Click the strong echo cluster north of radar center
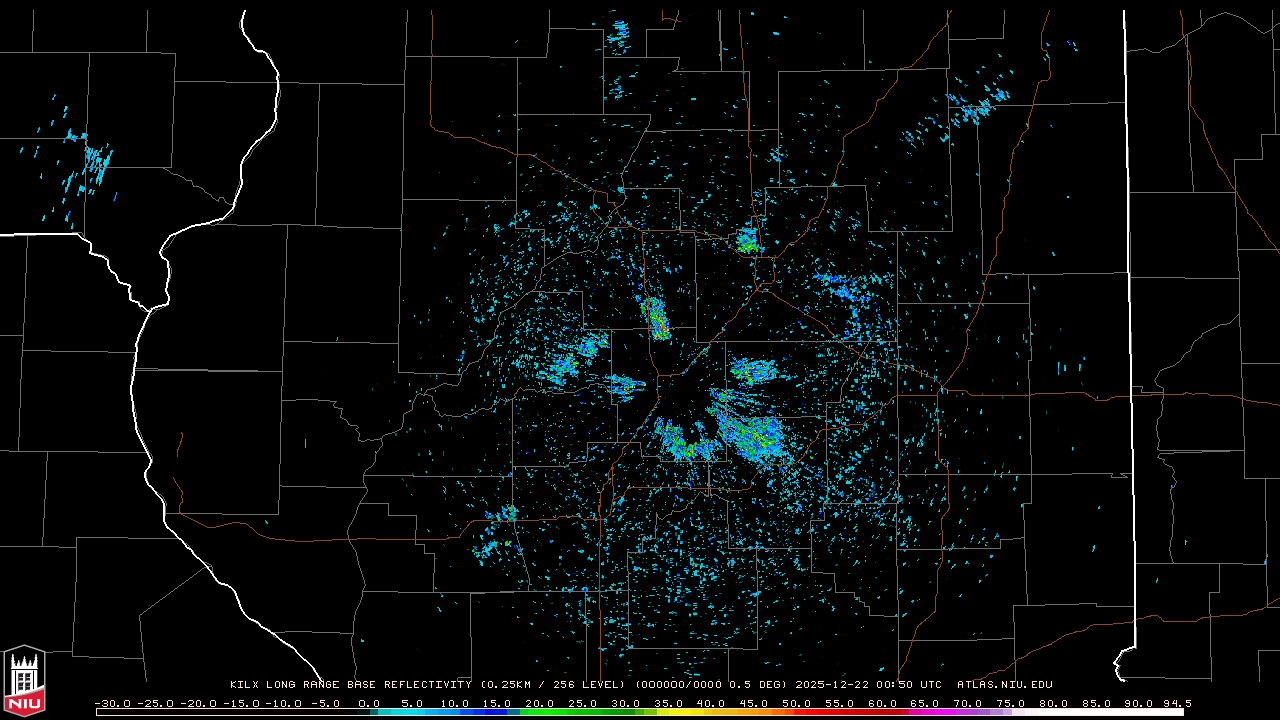 (656, 318)
